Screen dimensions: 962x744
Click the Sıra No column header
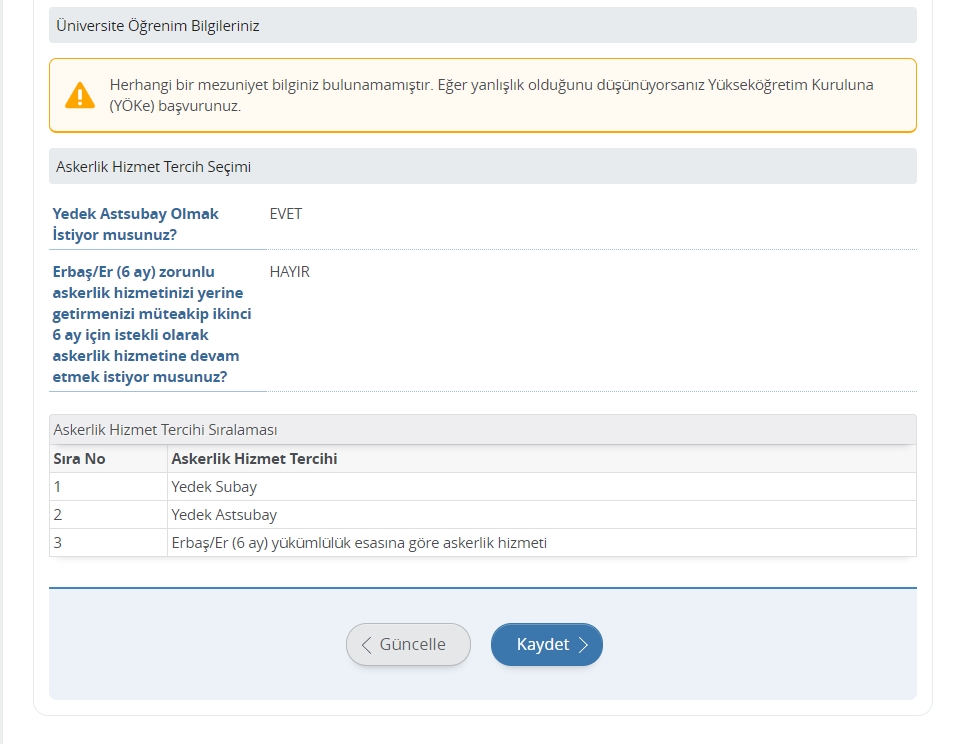pos(79,459)
